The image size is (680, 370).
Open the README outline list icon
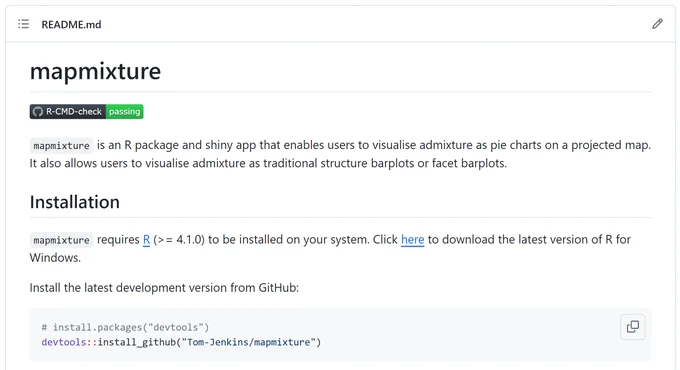(x=23, y=24)
